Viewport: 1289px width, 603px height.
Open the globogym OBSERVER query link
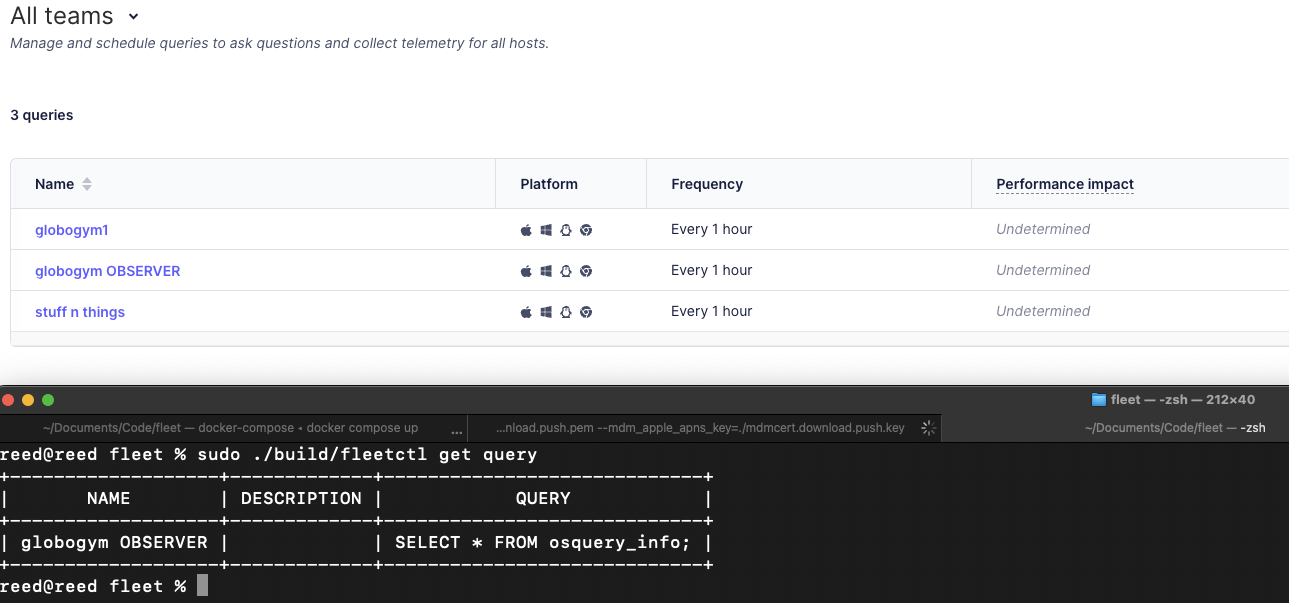pos(108,271)
